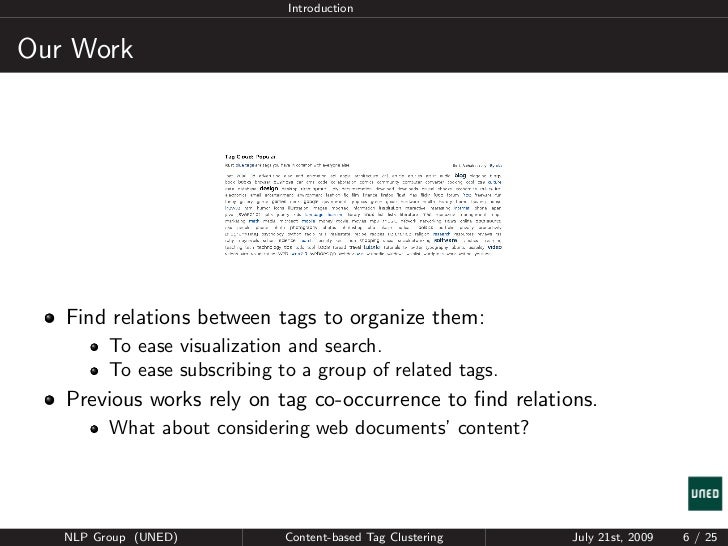
Task: Click 'Previous works rely on tag co-occurrence' line
Action: point(332,399)
